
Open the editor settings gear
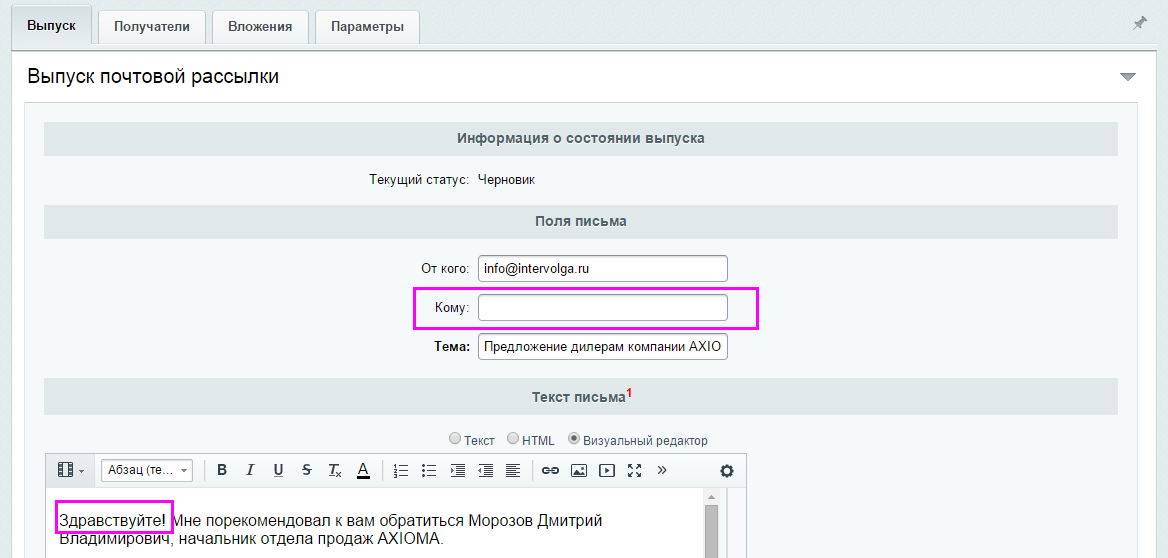pos(726,470)
